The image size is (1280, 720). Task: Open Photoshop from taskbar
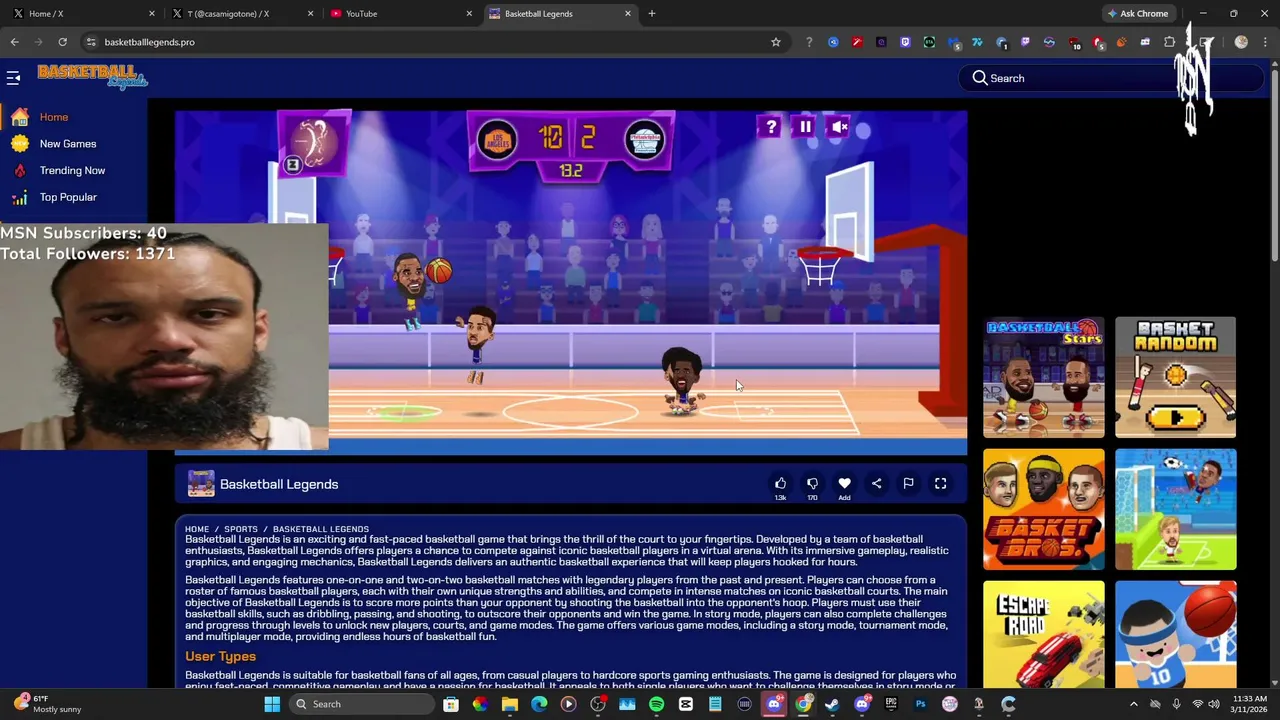point(920,704)
